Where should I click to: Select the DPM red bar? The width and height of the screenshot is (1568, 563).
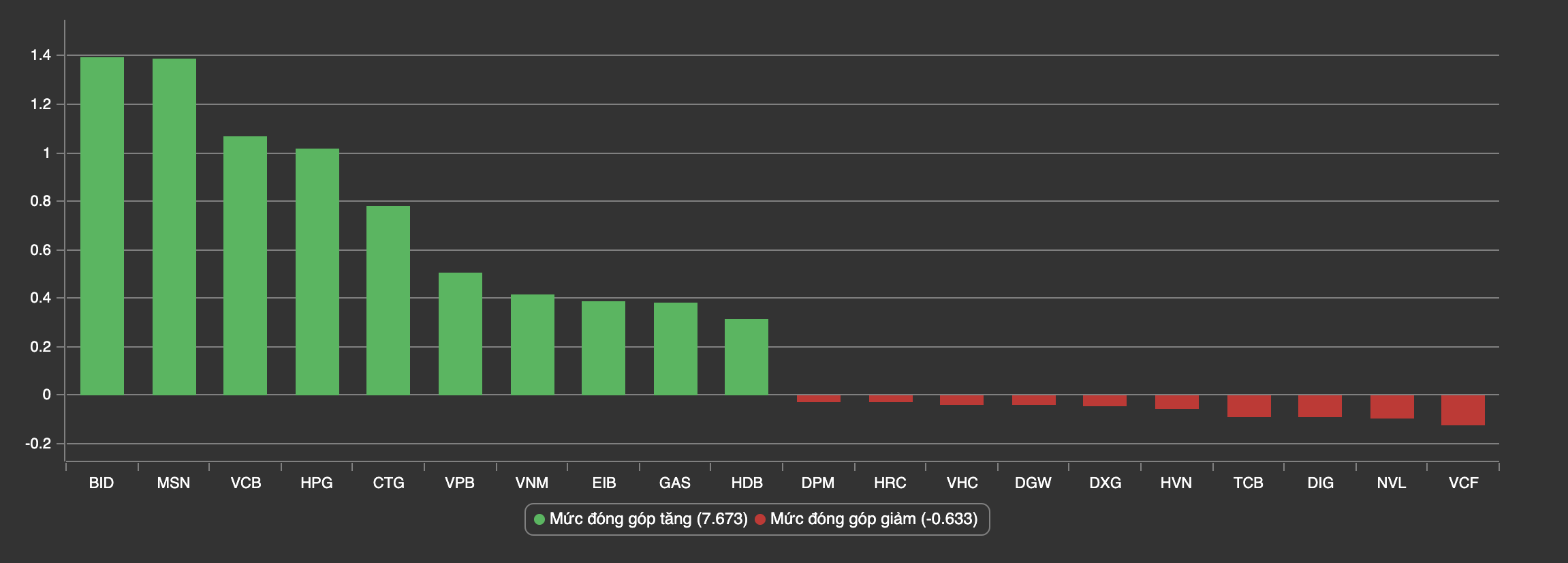[x=819, y=399]
